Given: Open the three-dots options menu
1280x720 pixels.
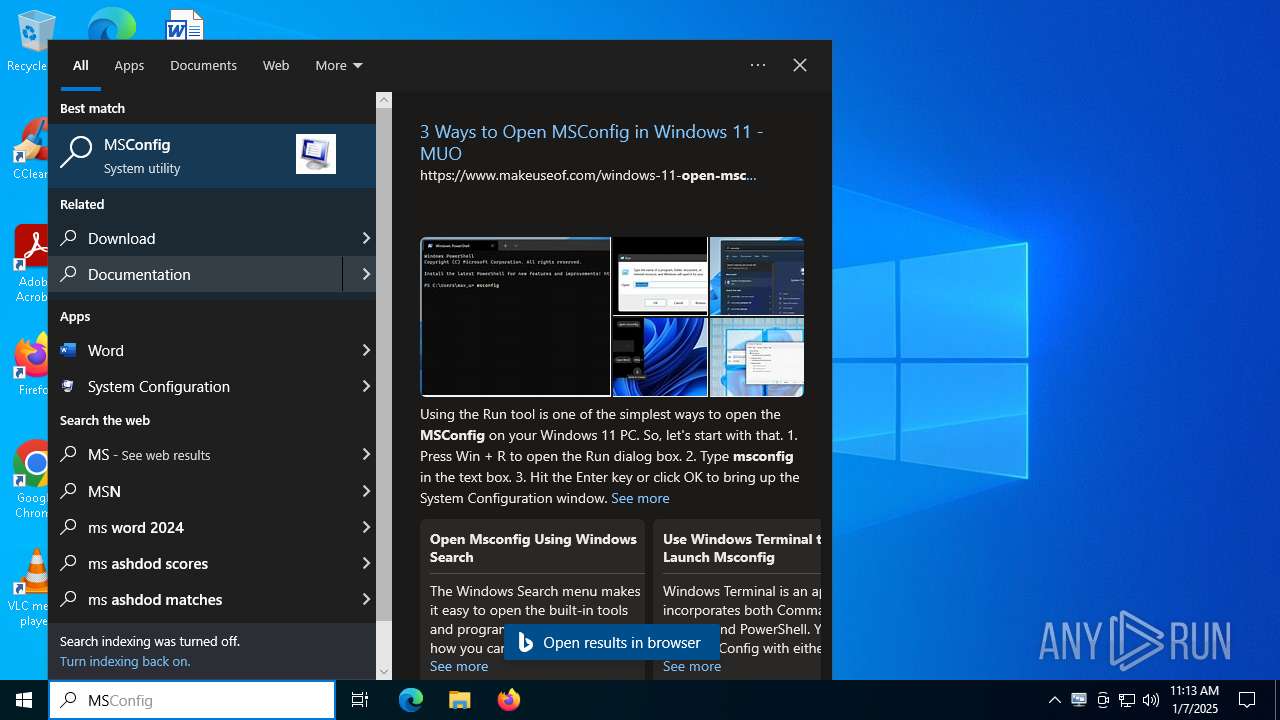Looking at the screenshot, I should 758,65.
